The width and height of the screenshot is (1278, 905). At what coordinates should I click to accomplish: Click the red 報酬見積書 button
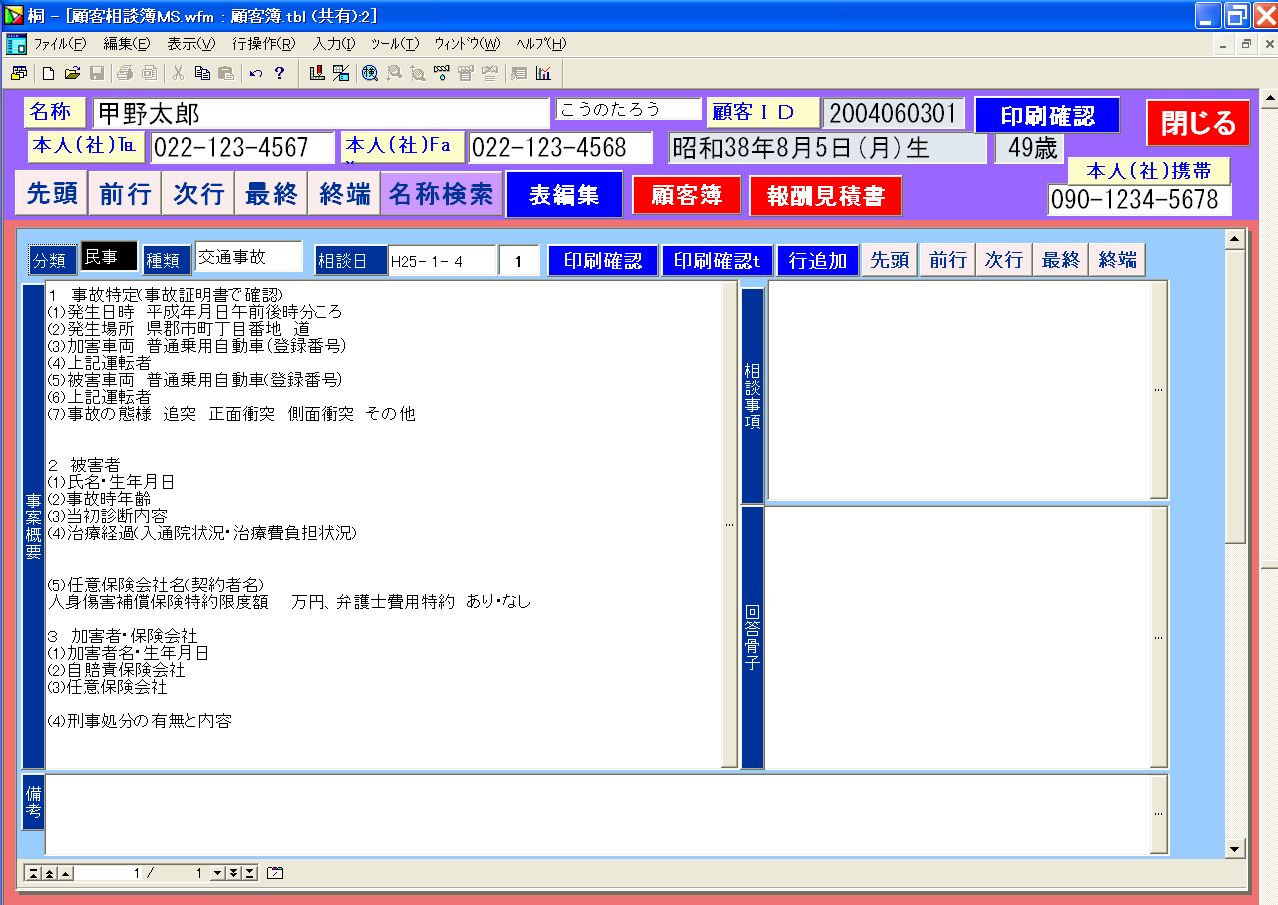825,196
